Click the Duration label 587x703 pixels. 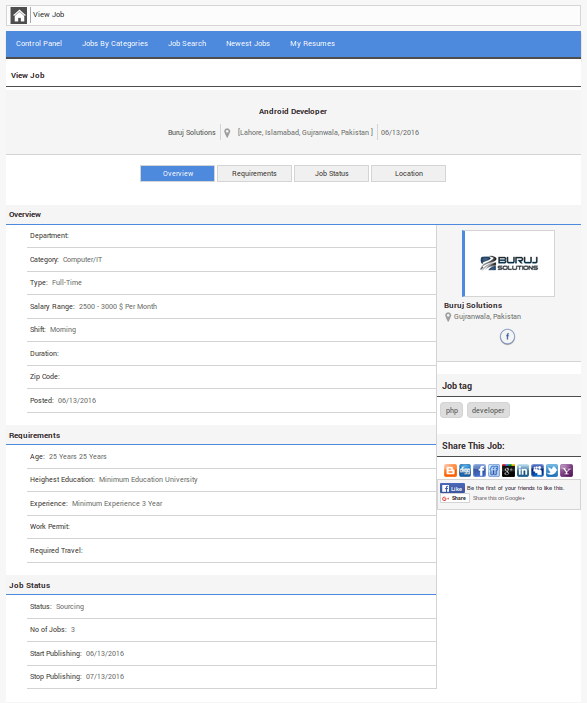pyautogui.click(x=44, y=354)
